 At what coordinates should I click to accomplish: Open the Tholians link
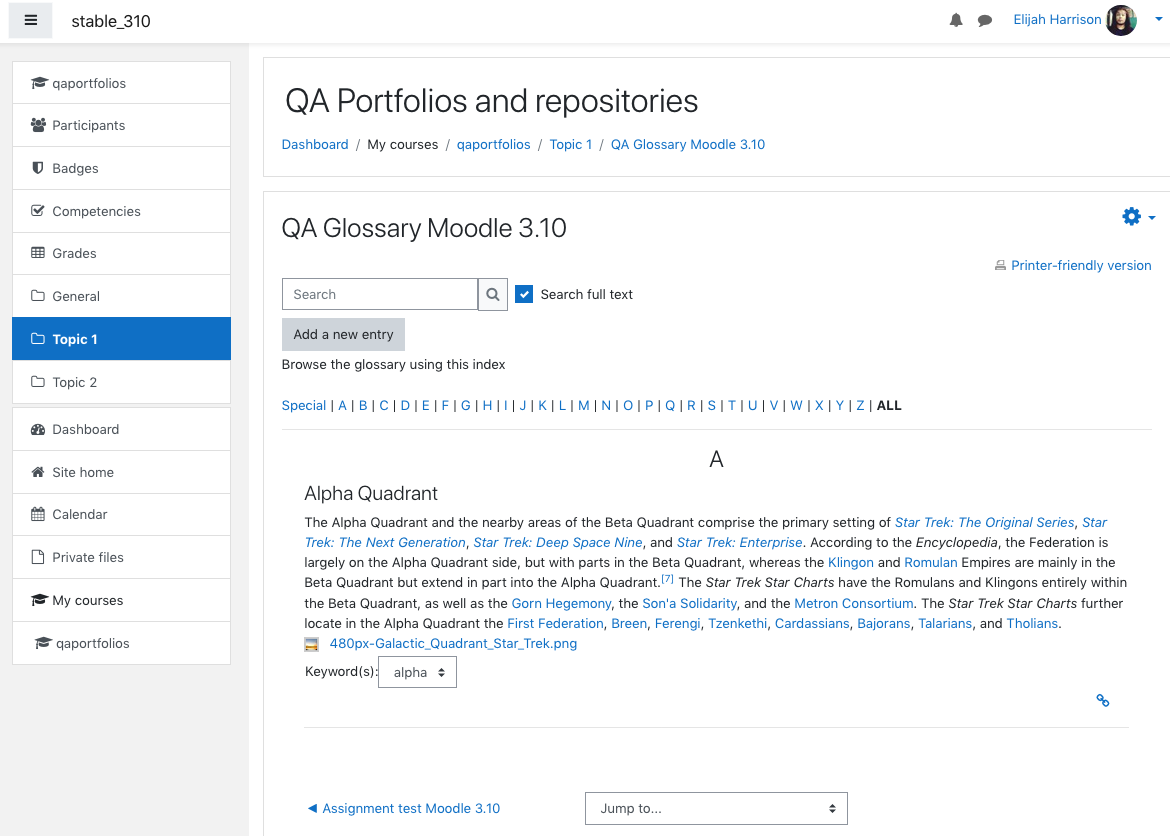point(1032,623)
